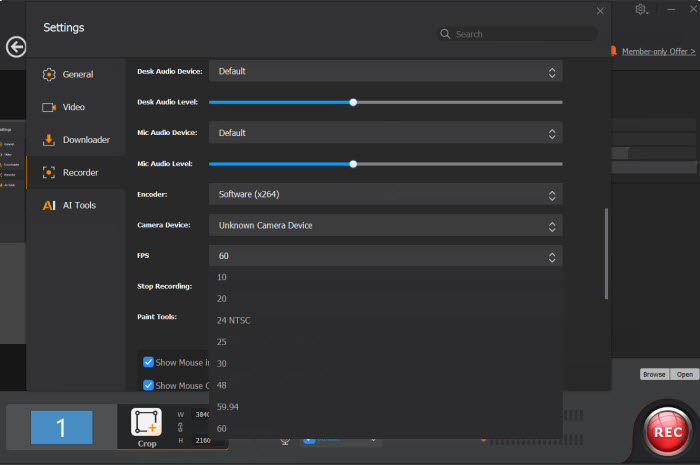Click the settings panel scrollbar
The width and height of the screenshot is (700, 465).
click(606, 253)
